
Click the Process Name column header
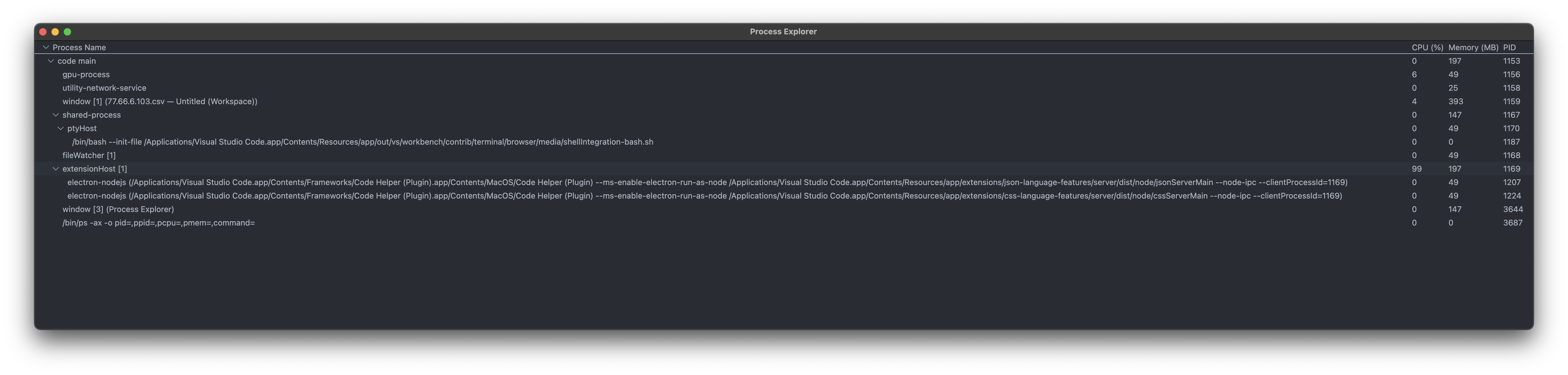[79, 47]
